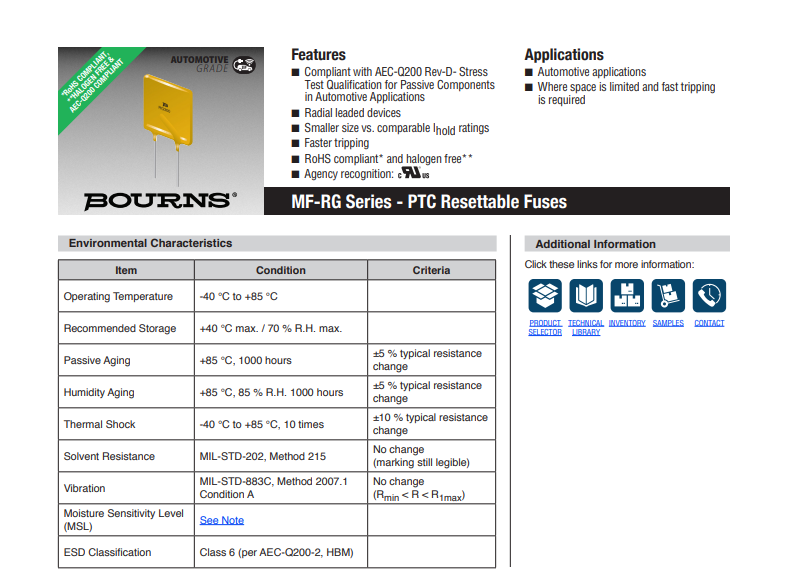
Task: Click the Contact phone icon
Action: (709, 296)
